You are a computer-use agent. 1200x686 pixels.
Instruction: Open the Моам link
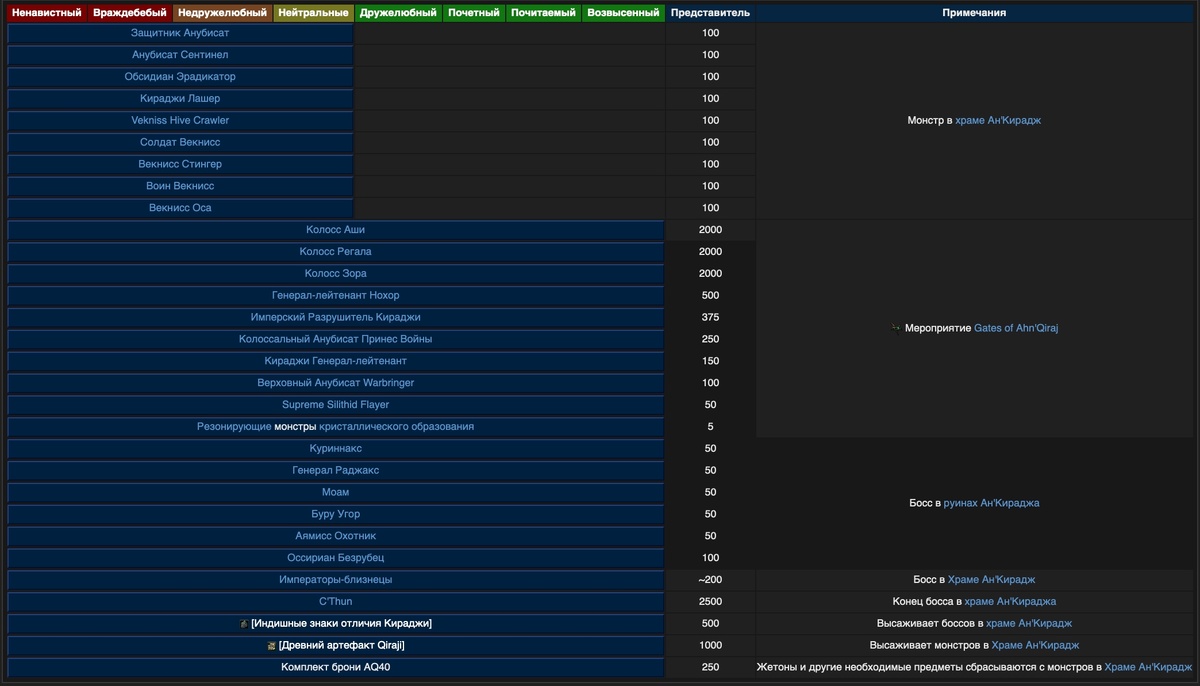click(335, 493)
